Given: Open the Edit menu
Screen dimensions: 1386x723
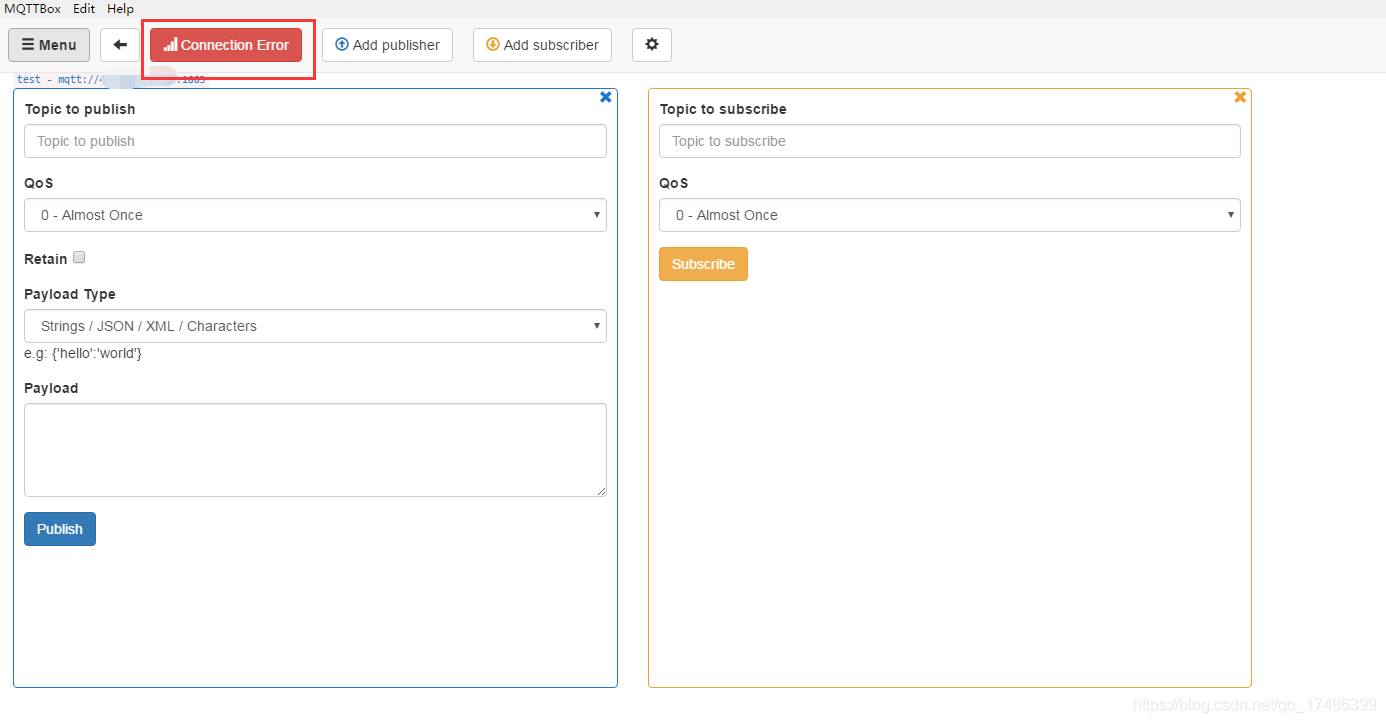Looking at the screenshot, I should (x=84, y=9).
